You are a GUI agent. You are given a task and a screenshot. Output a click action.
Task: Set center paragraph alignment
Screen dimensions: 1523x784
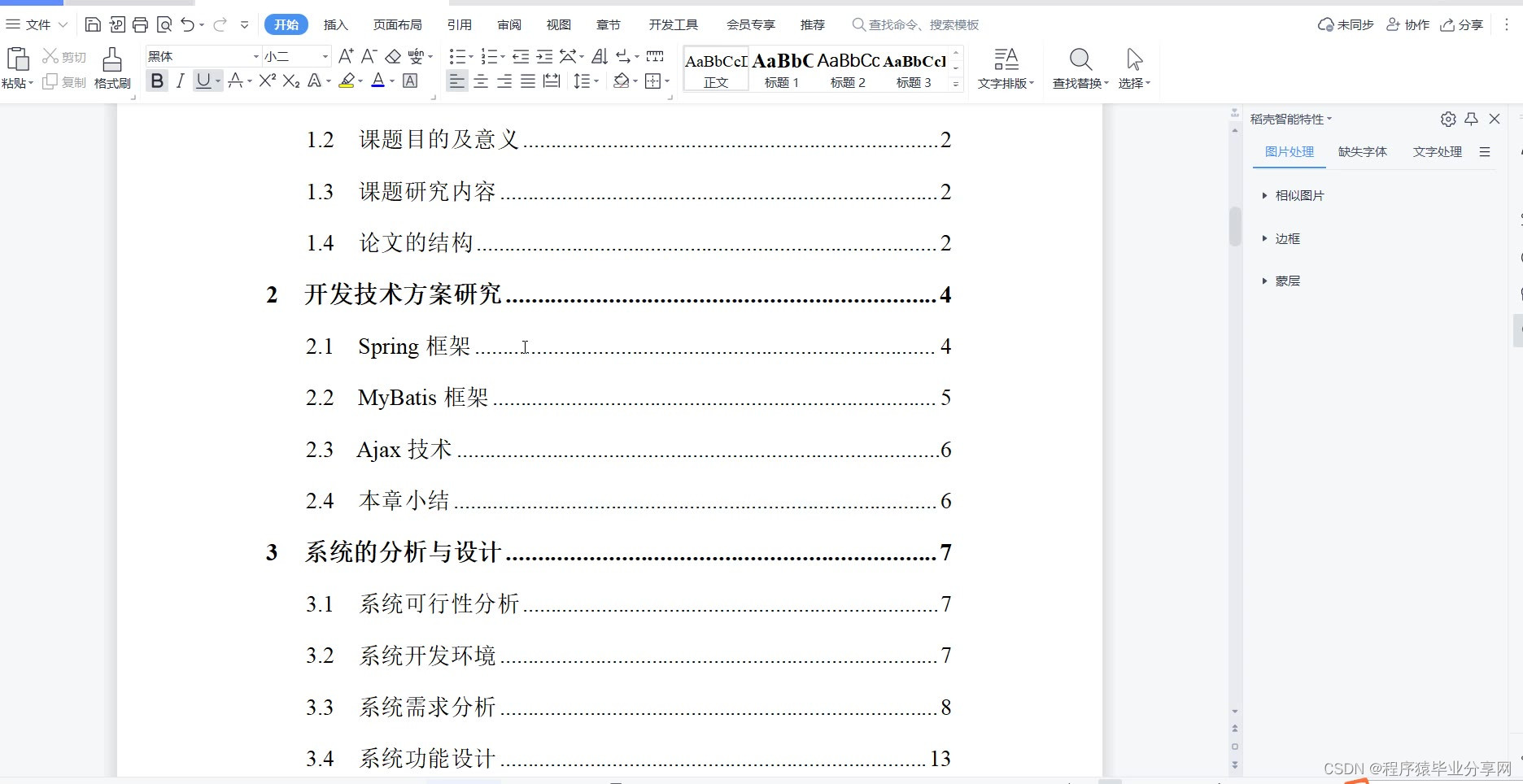click(x=481, y=81)
